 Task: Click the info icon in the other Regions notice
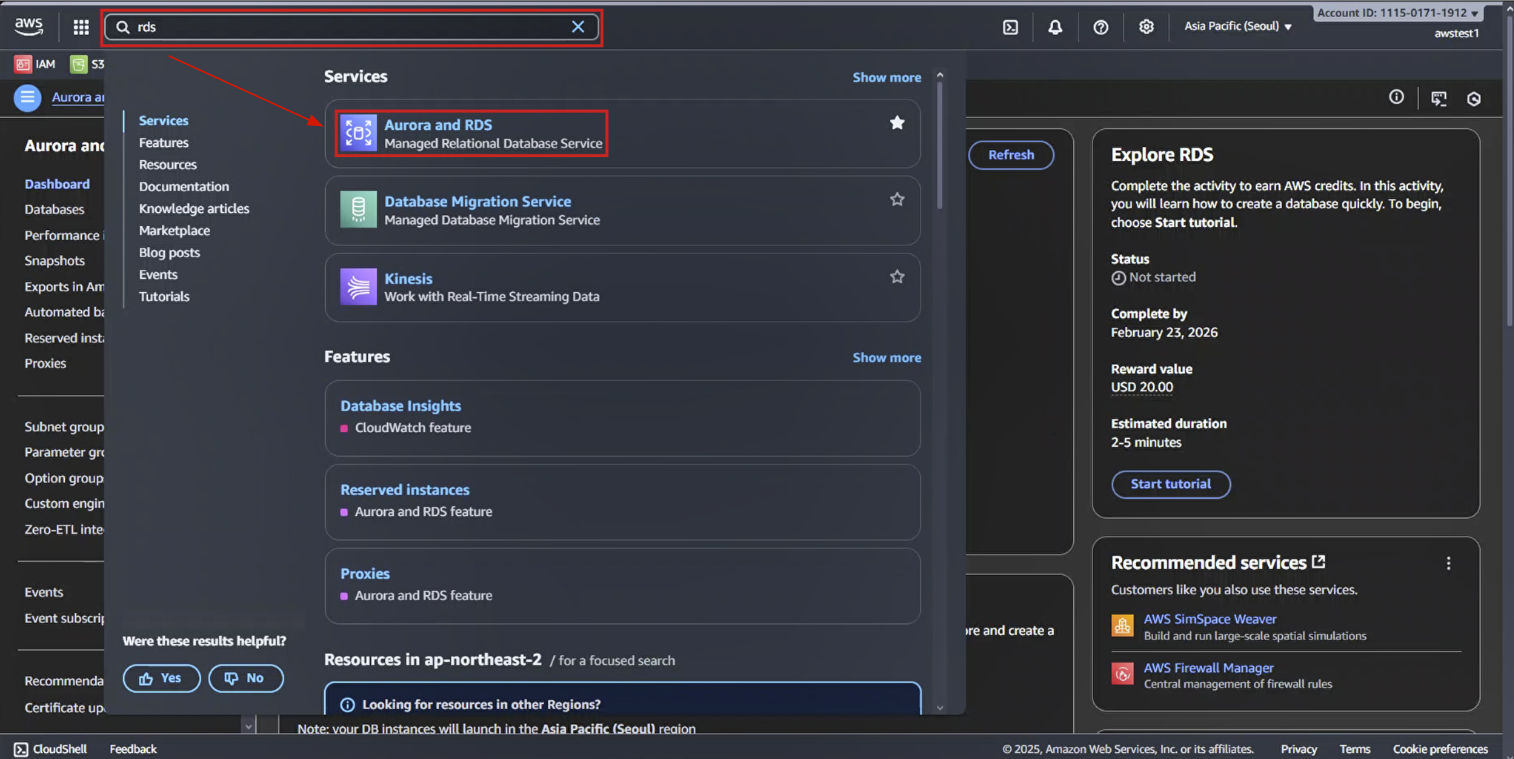(x=348, y=705)
